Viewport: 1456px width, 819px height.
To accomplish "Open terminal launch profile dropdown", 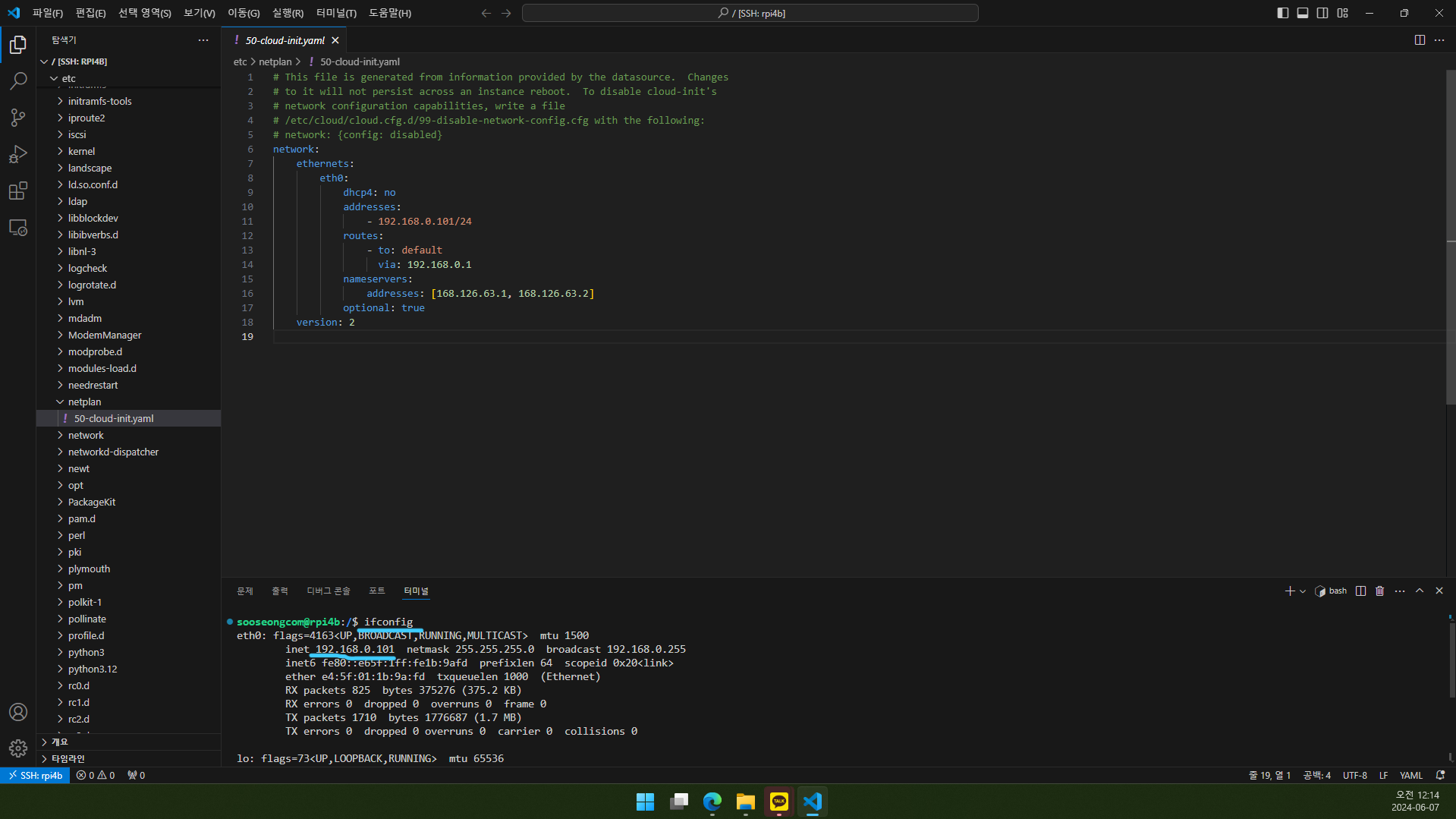I will [1303, 591].
